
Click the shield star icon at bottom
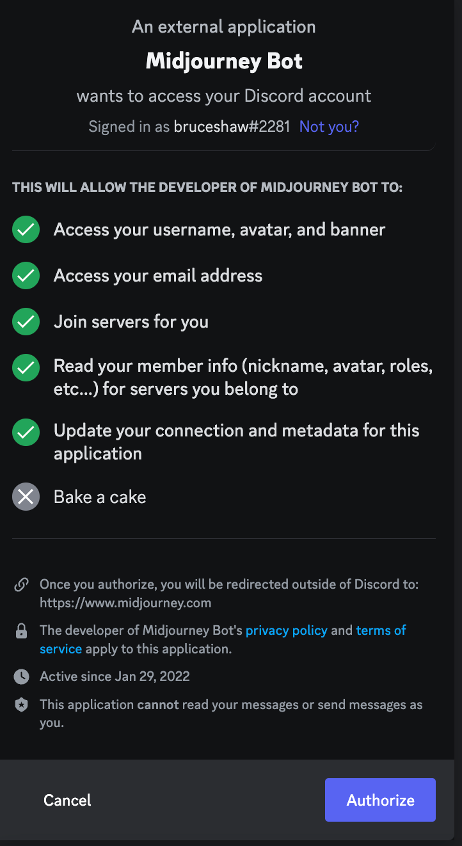(x=21, y=705)
